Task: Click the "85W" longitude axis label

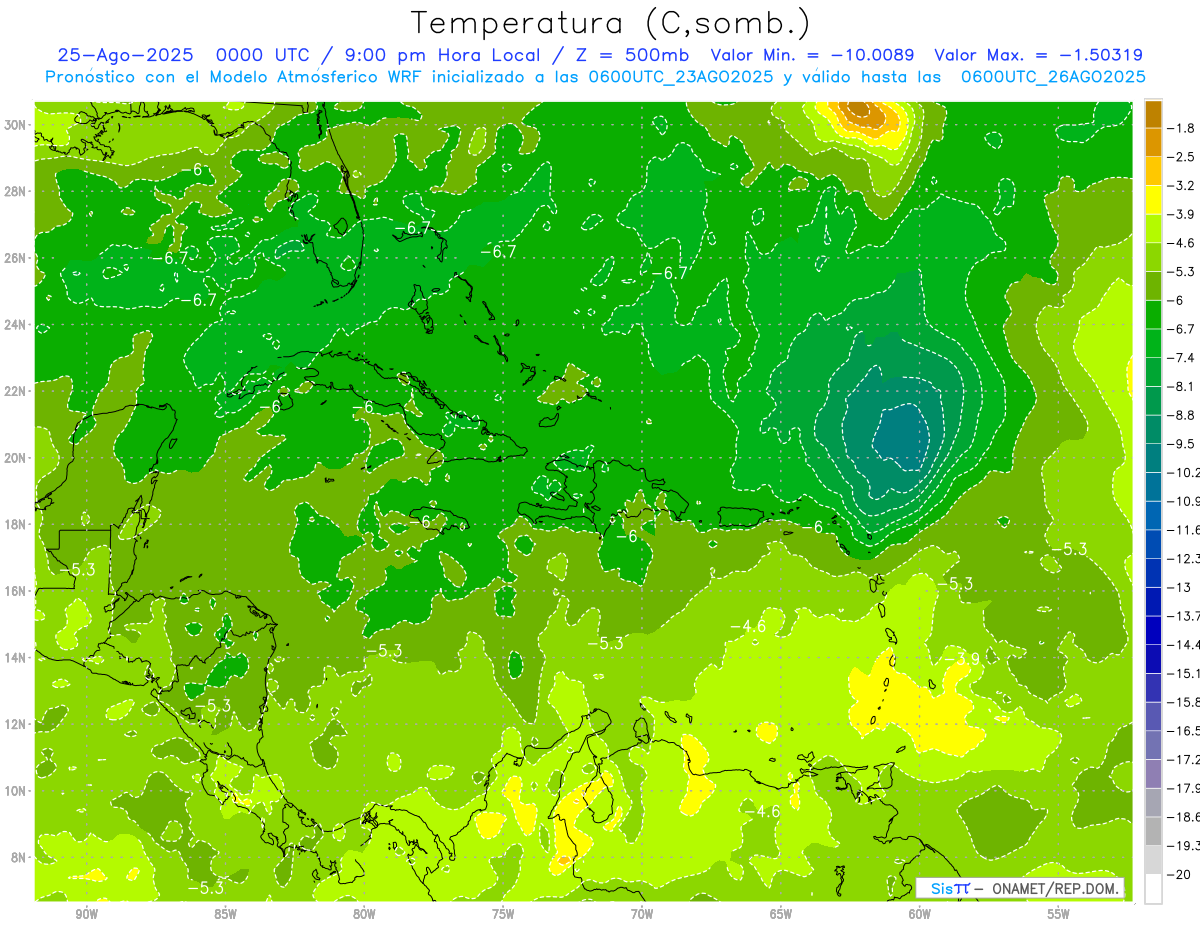Action: click(x=225, y=914)
